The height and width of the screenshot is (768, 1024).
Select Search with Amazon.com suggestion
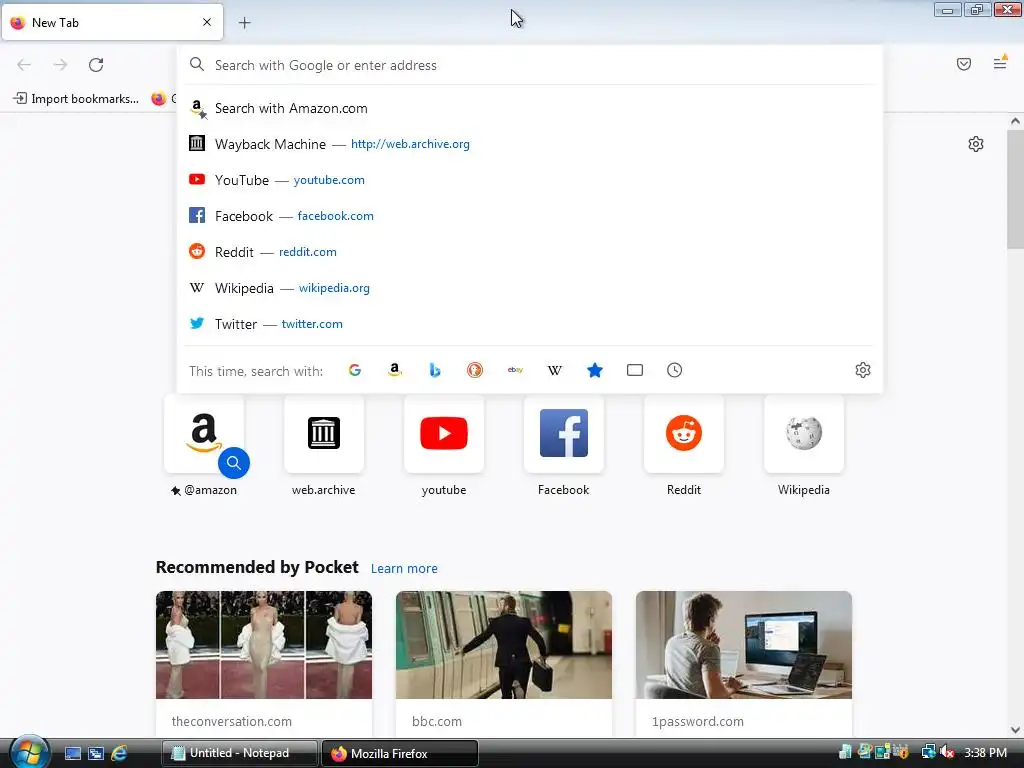coord(530,108)
